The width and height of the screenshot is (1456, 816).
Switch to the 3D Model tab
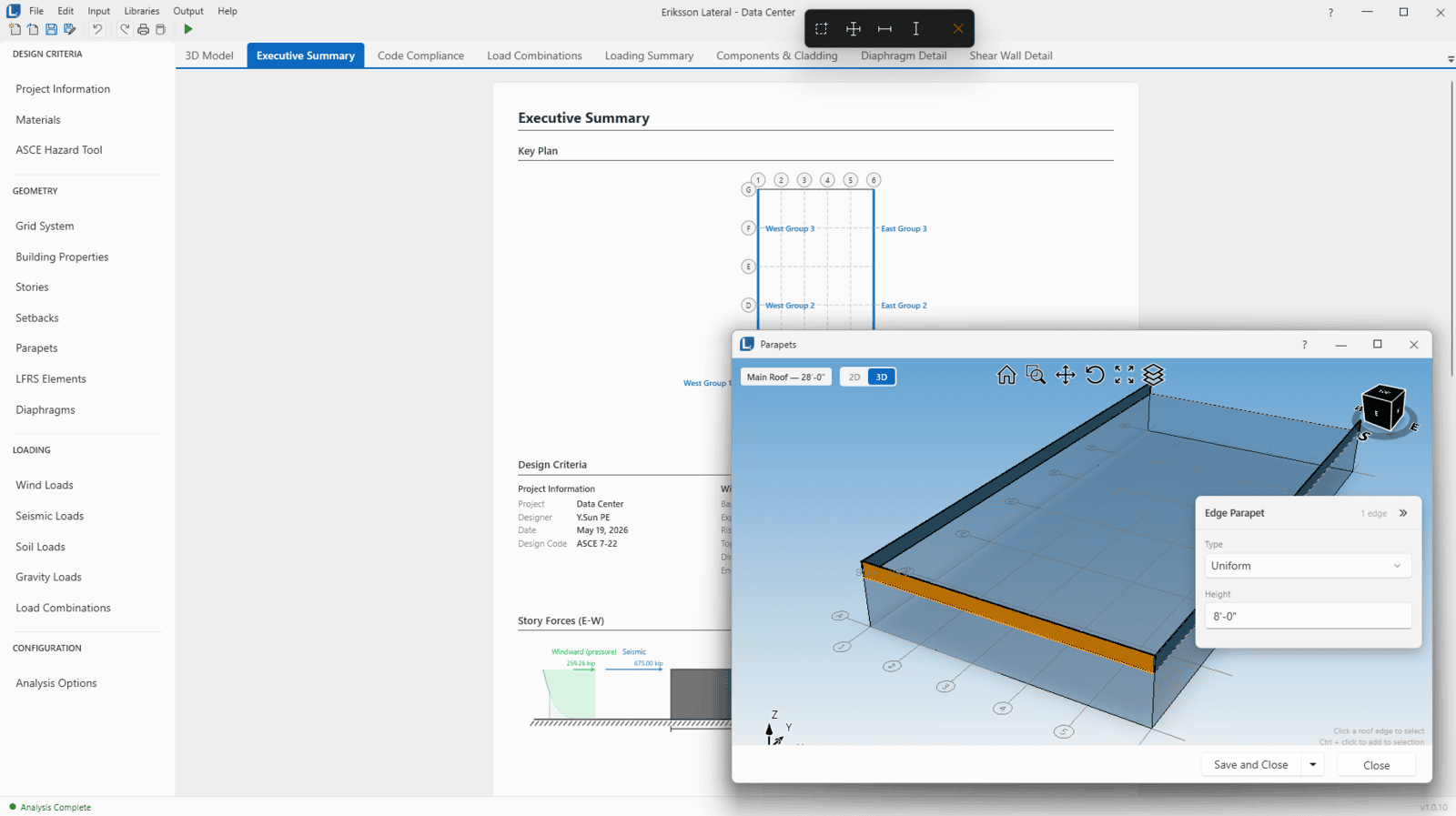point(209,55)
